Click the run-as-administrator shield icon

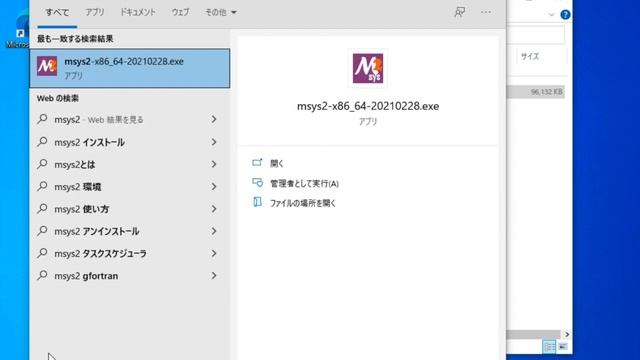pos(258,182)
